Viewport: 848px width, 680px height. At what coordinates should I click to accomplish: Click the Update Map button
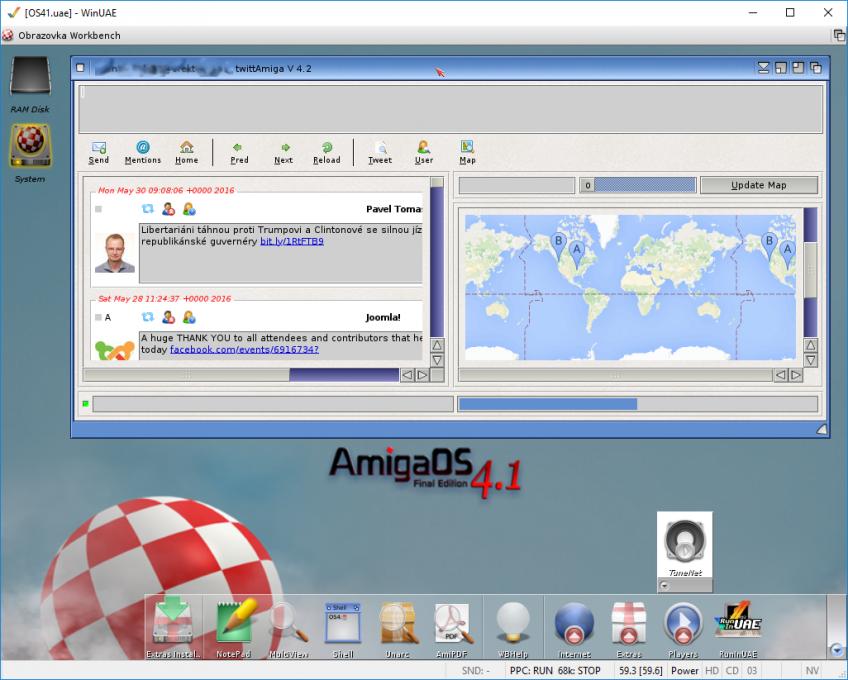coord(758,185)
